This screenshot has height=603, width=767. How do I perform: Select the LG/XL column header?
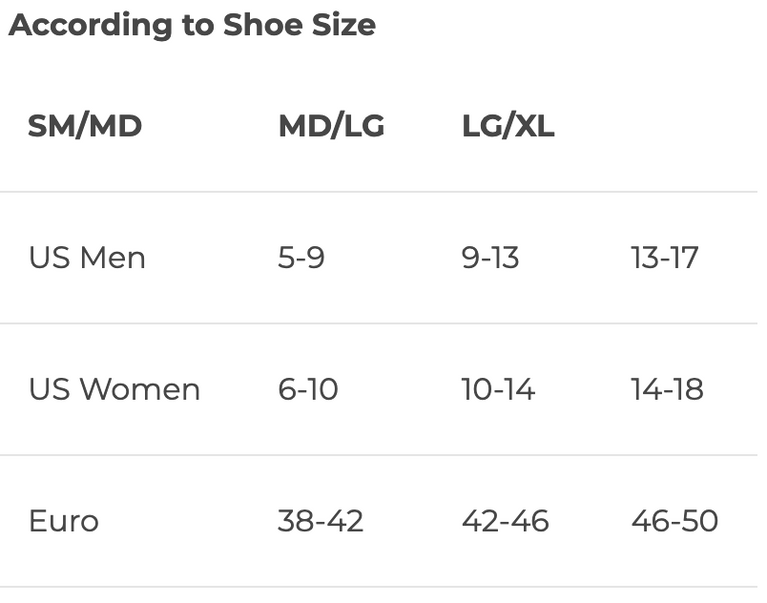click(508, 126)
